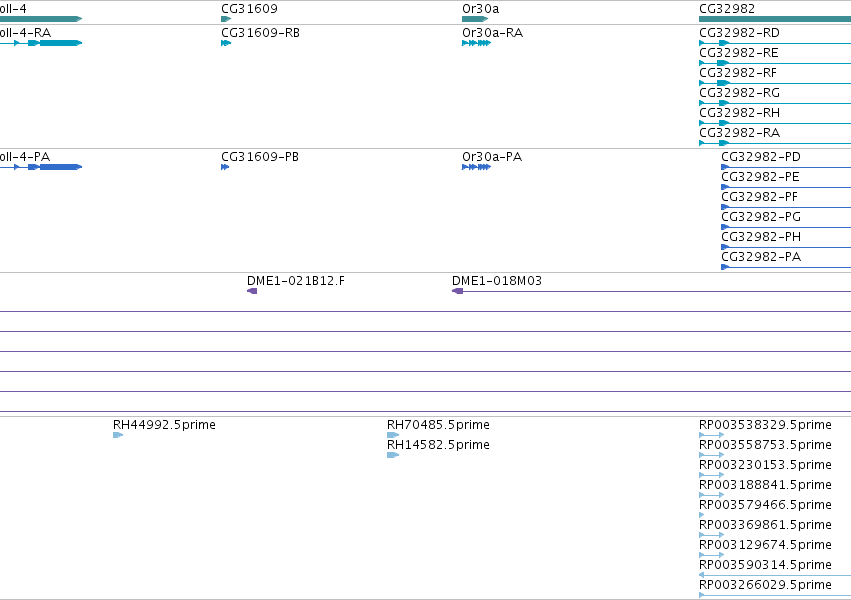Image resolution: width=851 pixels, height=600 pixels.
Task: Select protein CG32982-PA
Action: [761, 257]
